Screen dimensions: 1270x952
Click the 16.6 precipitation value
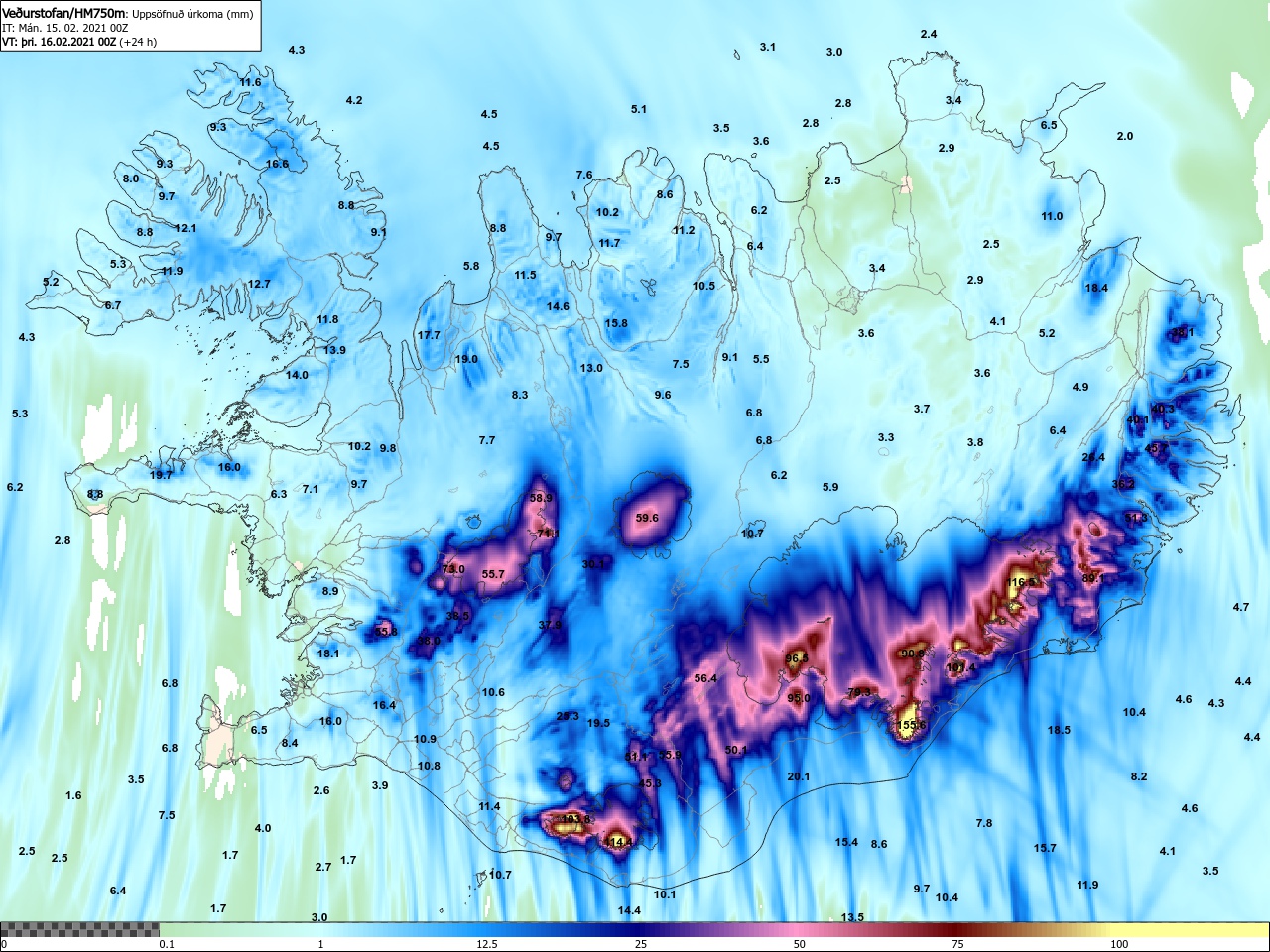click(277, 164)
